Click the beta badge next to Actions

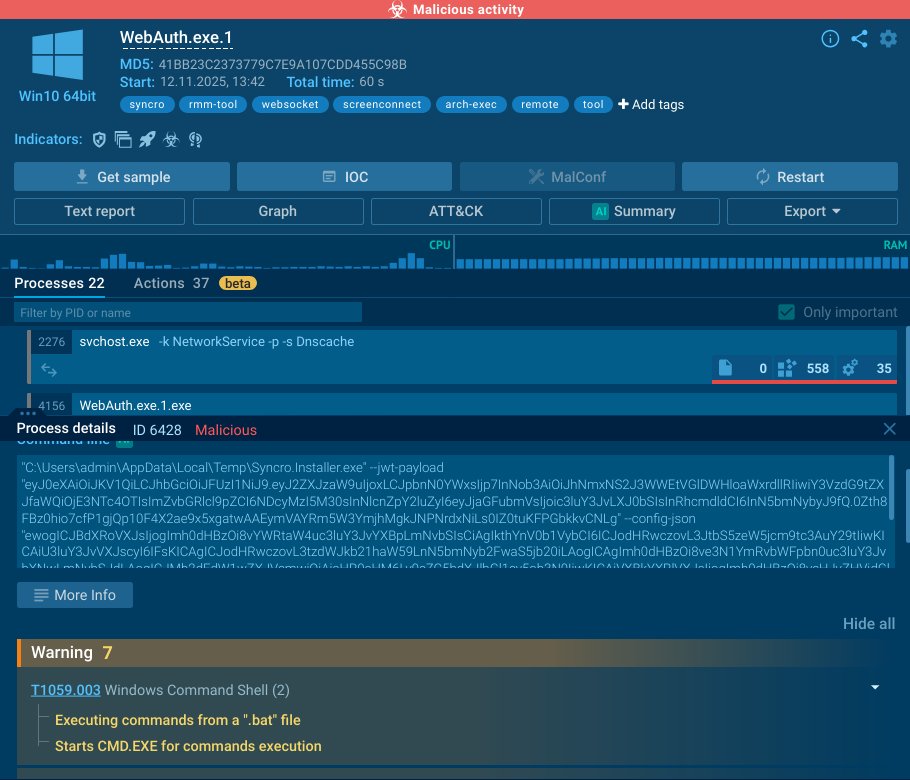tap(237, 283)
